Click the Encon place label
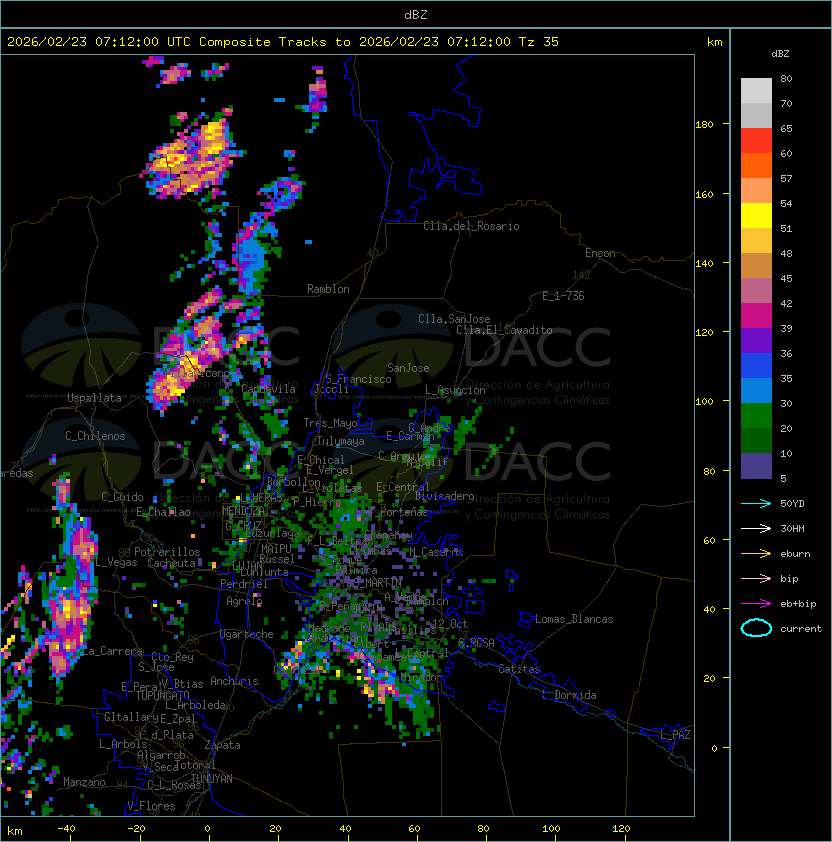The height and width of the screenshot is (842, 832). click(600, 253)
